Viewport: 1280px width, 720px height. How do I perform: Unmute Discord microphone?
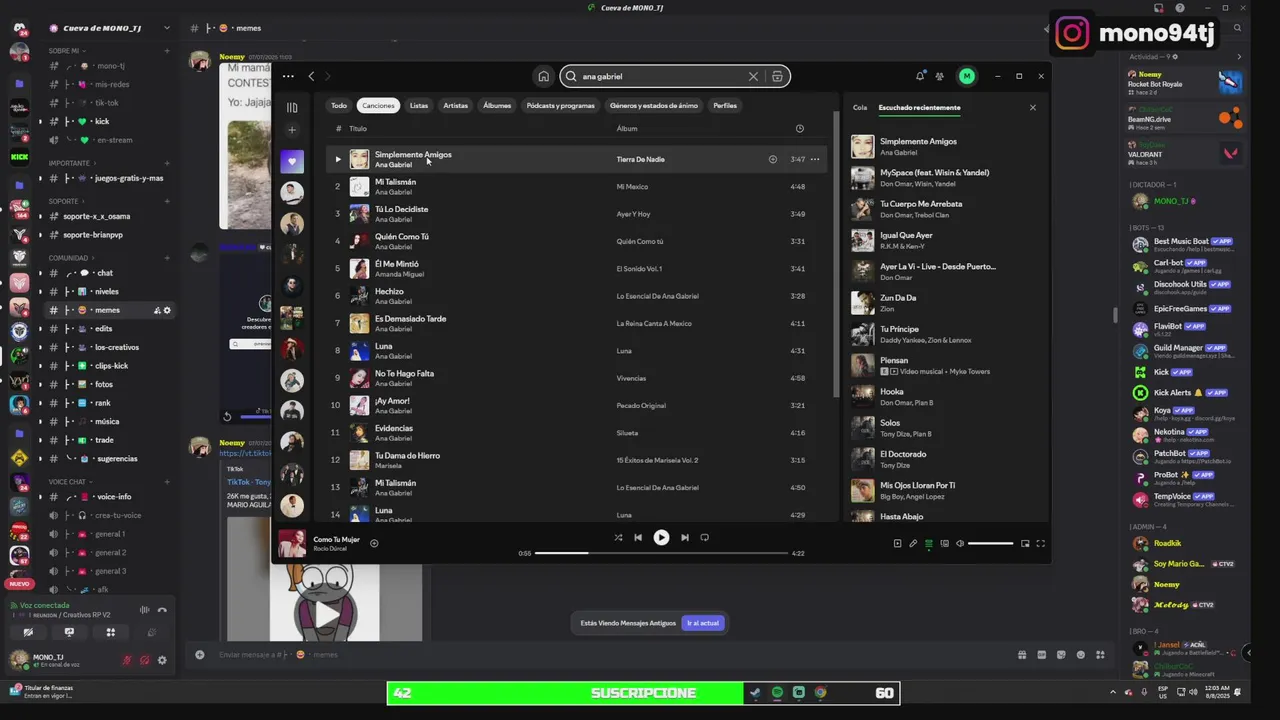tap(127, 660)
